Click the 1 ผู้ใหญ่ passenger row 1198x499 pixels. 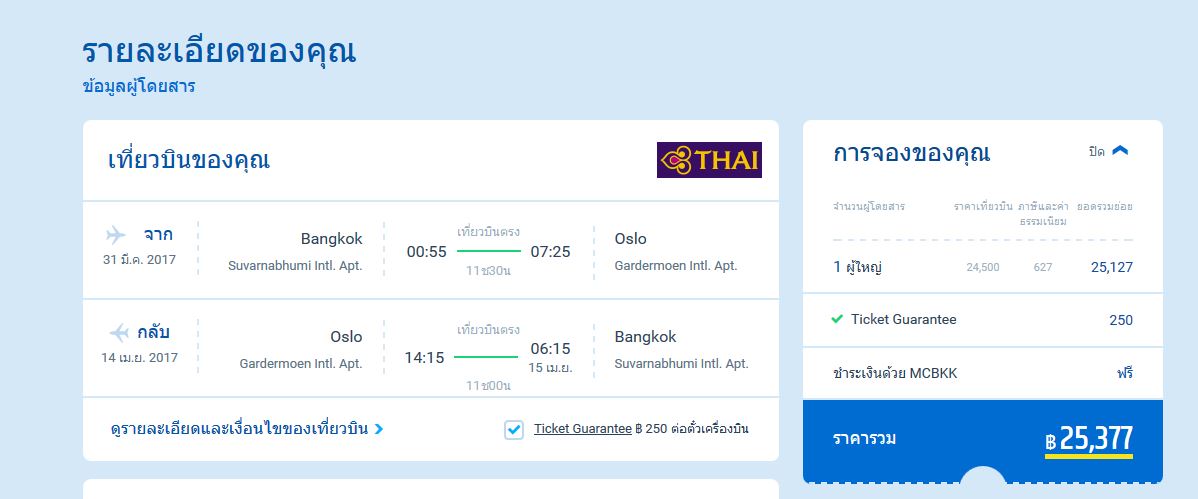(983, 267)
